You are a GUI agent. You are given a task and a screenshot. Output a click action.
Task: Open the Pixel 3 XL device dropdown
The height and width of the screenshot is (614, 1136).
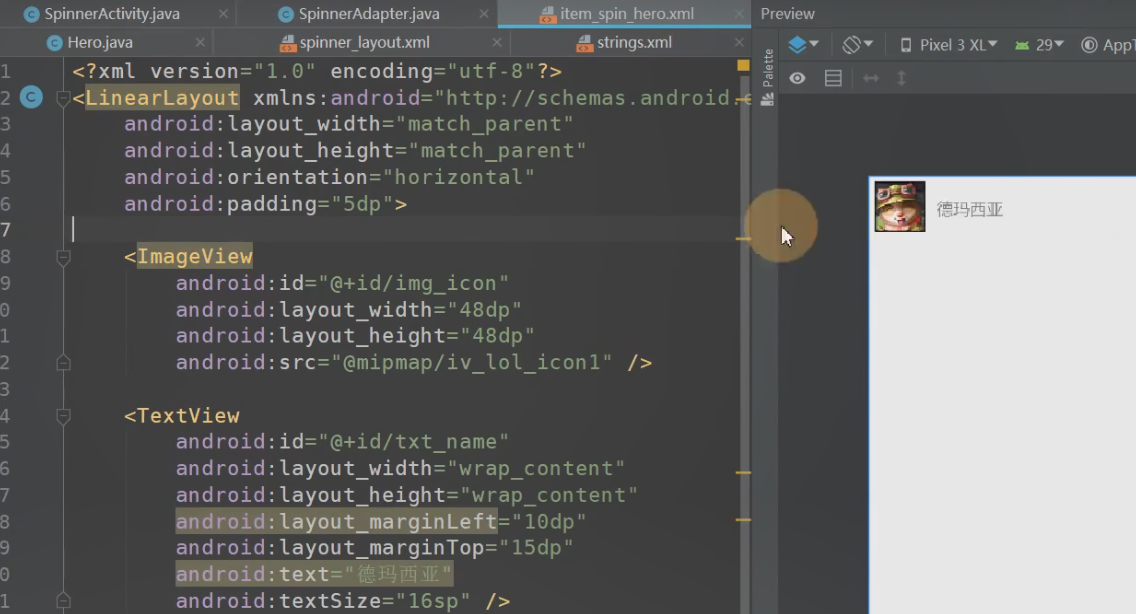pos(948,45)
